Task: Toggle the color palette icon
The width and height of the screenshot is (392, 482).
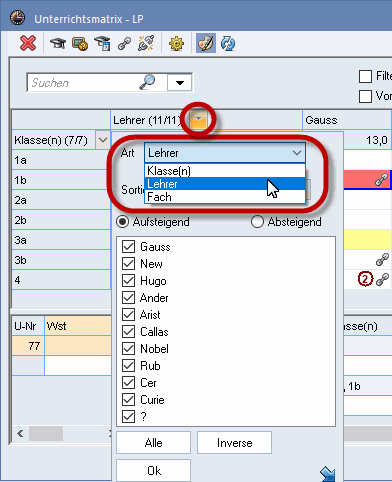Action: point(206,43)
